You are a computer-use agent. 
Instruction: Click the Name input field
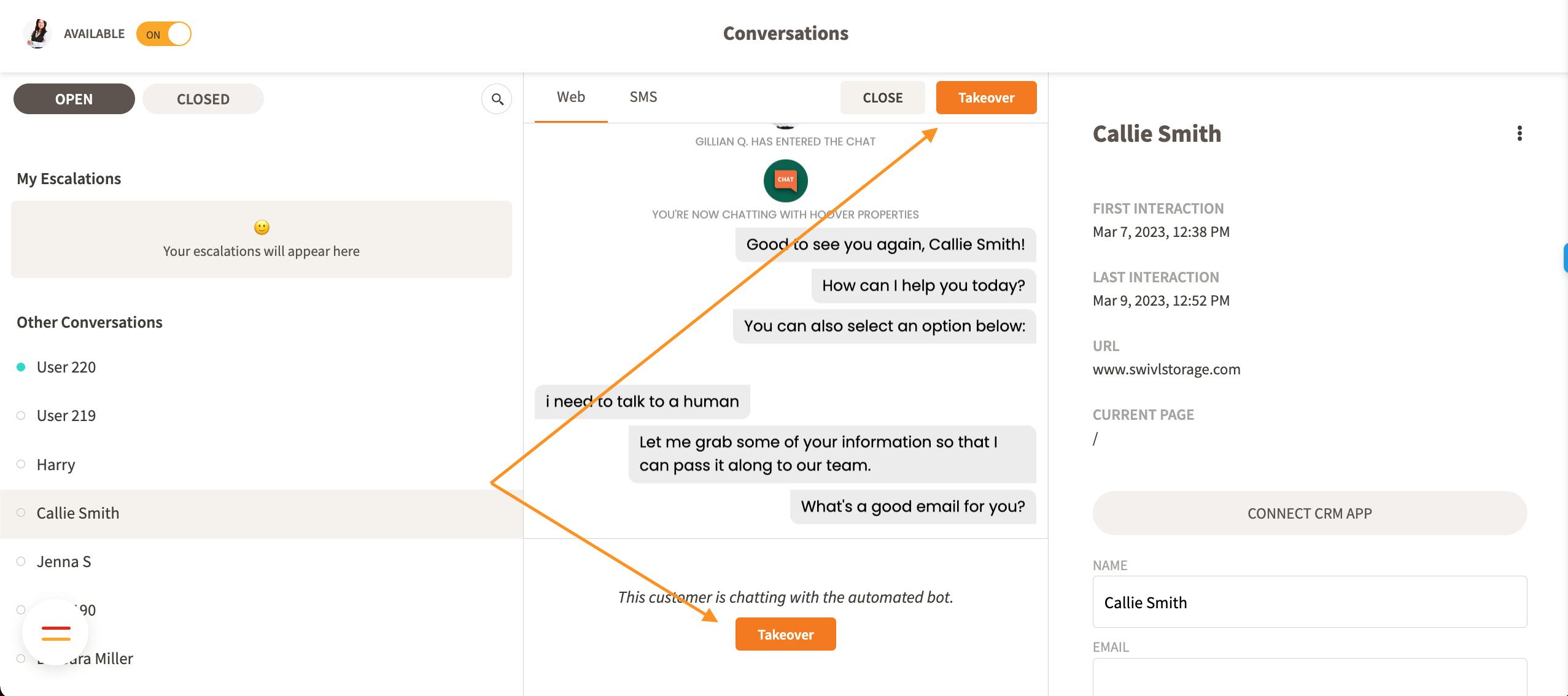[x=1310, y=602]
